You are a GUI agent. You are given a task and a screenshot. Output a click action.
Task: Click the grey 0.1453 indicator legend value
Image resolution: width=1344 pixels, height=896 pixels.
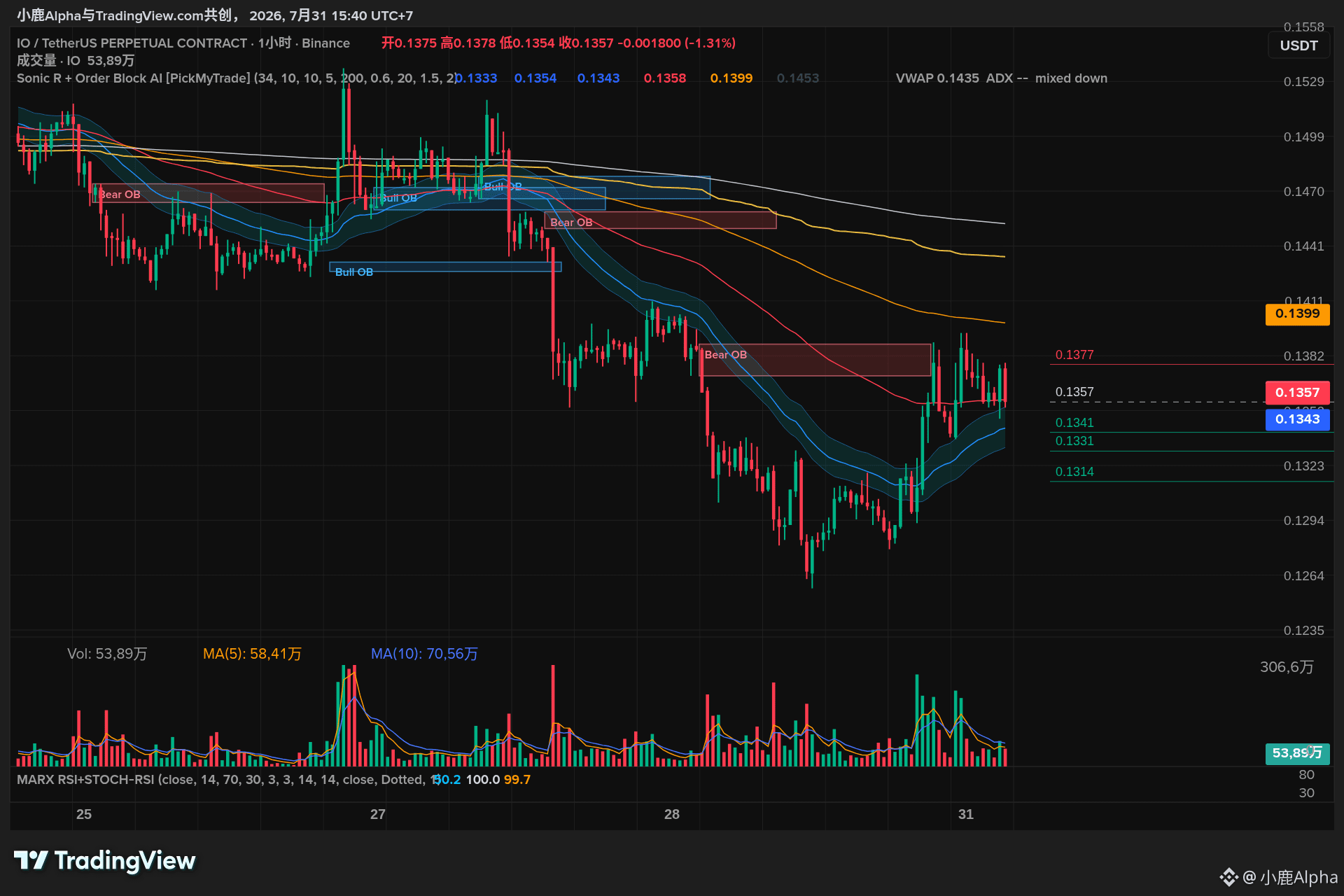click(x=798, y=78)
